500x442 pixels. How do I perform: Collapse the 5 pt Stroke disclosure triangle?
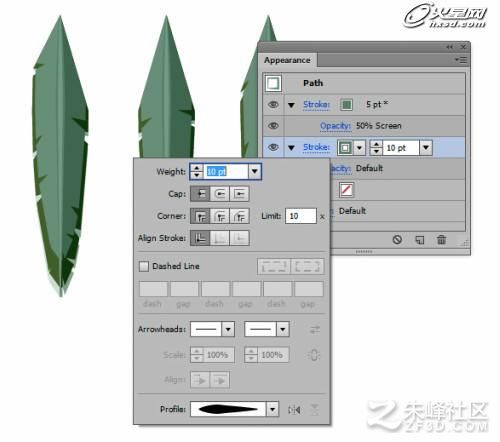[291, 105]
